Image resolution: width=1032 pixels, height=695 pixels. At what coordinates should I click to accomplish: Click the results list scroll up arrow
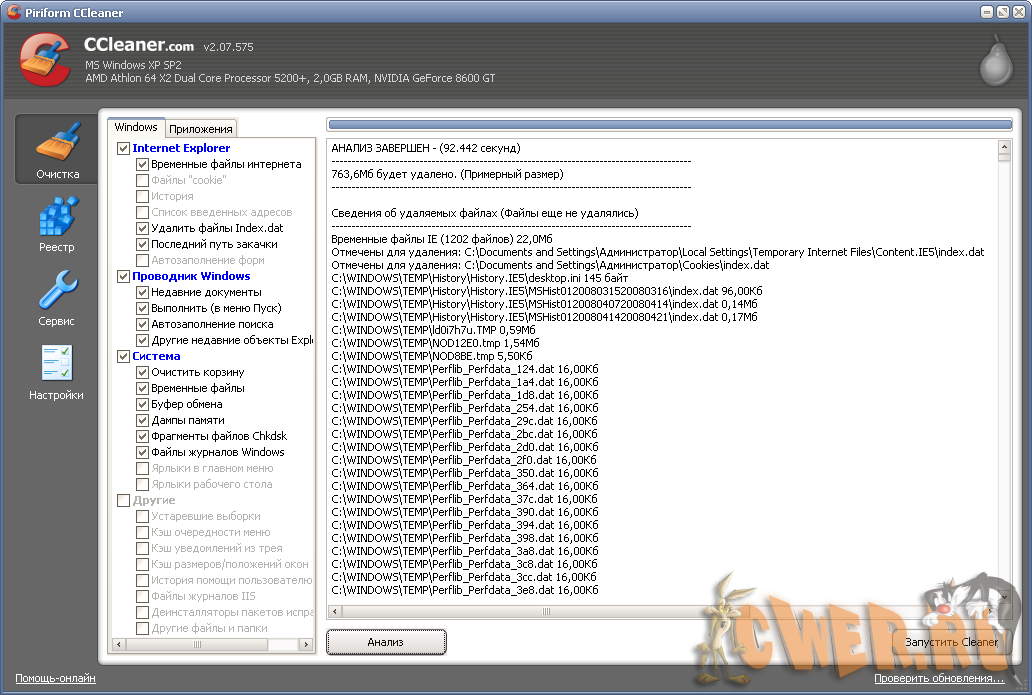pyautogui.click(x=1004, y=147)
